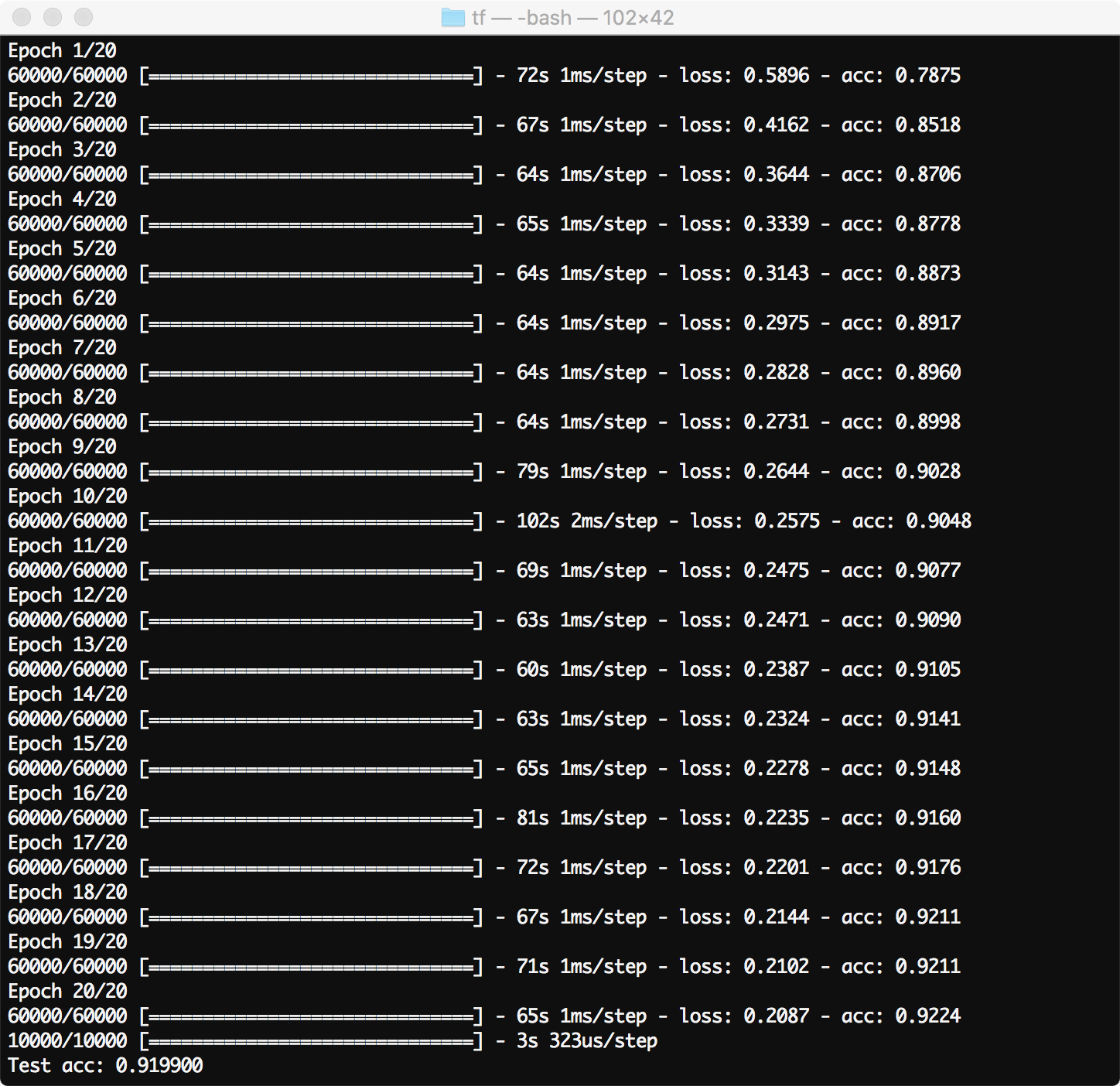Screen dimensions: 1120x1086
Task: Select the '2ms/step' timing text
Action: (x=614, y=521)
